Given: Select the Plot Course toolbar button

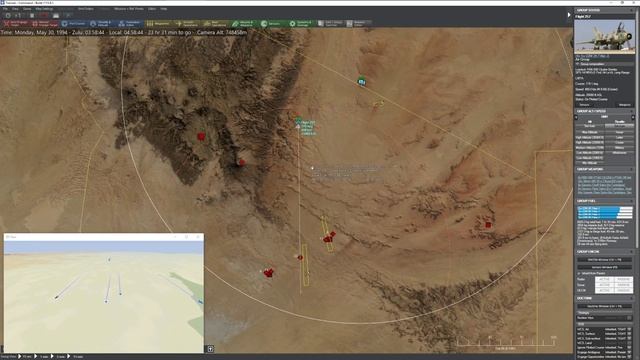Looking at the screenshot, I should (x=73, y=24).
